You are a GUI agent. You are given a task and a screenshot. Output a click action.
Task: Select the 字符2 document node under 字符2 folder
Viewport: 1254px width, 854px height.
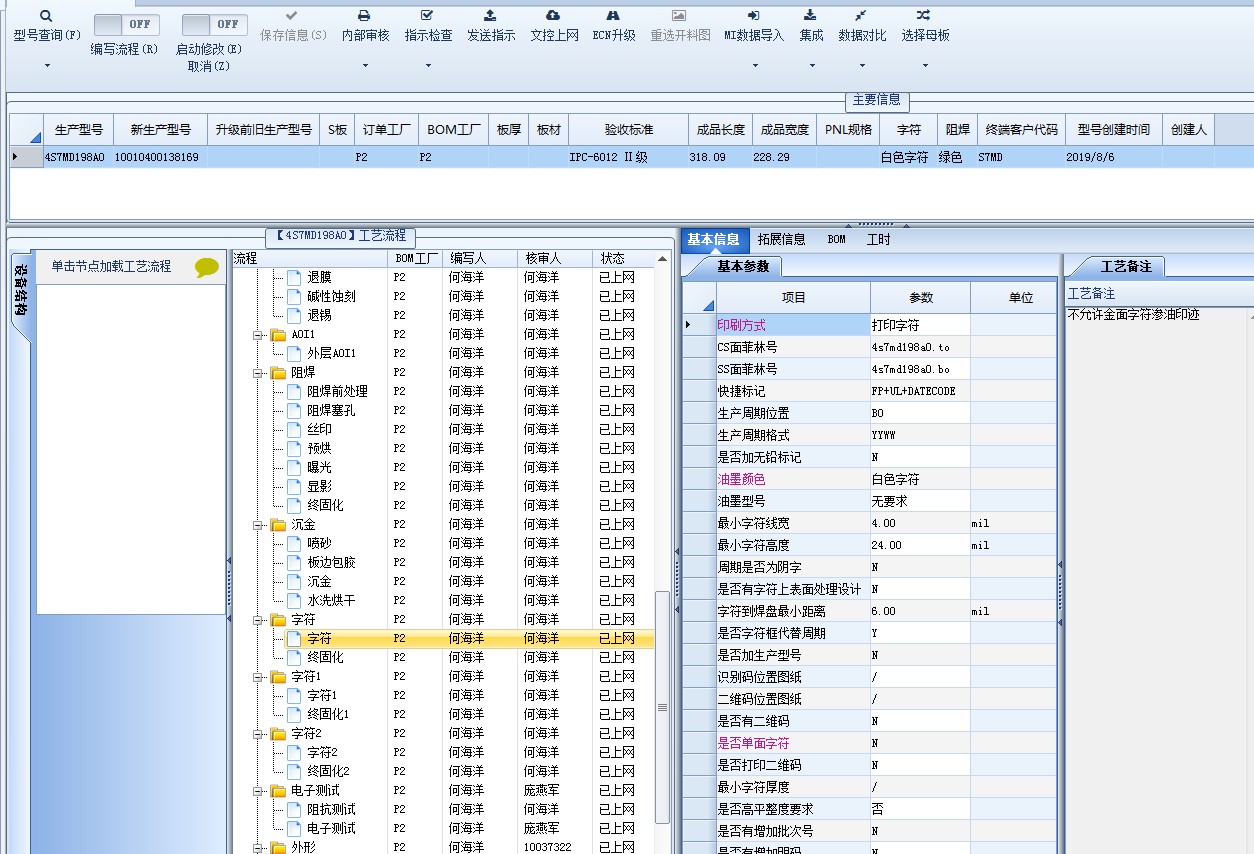[322, 752]
